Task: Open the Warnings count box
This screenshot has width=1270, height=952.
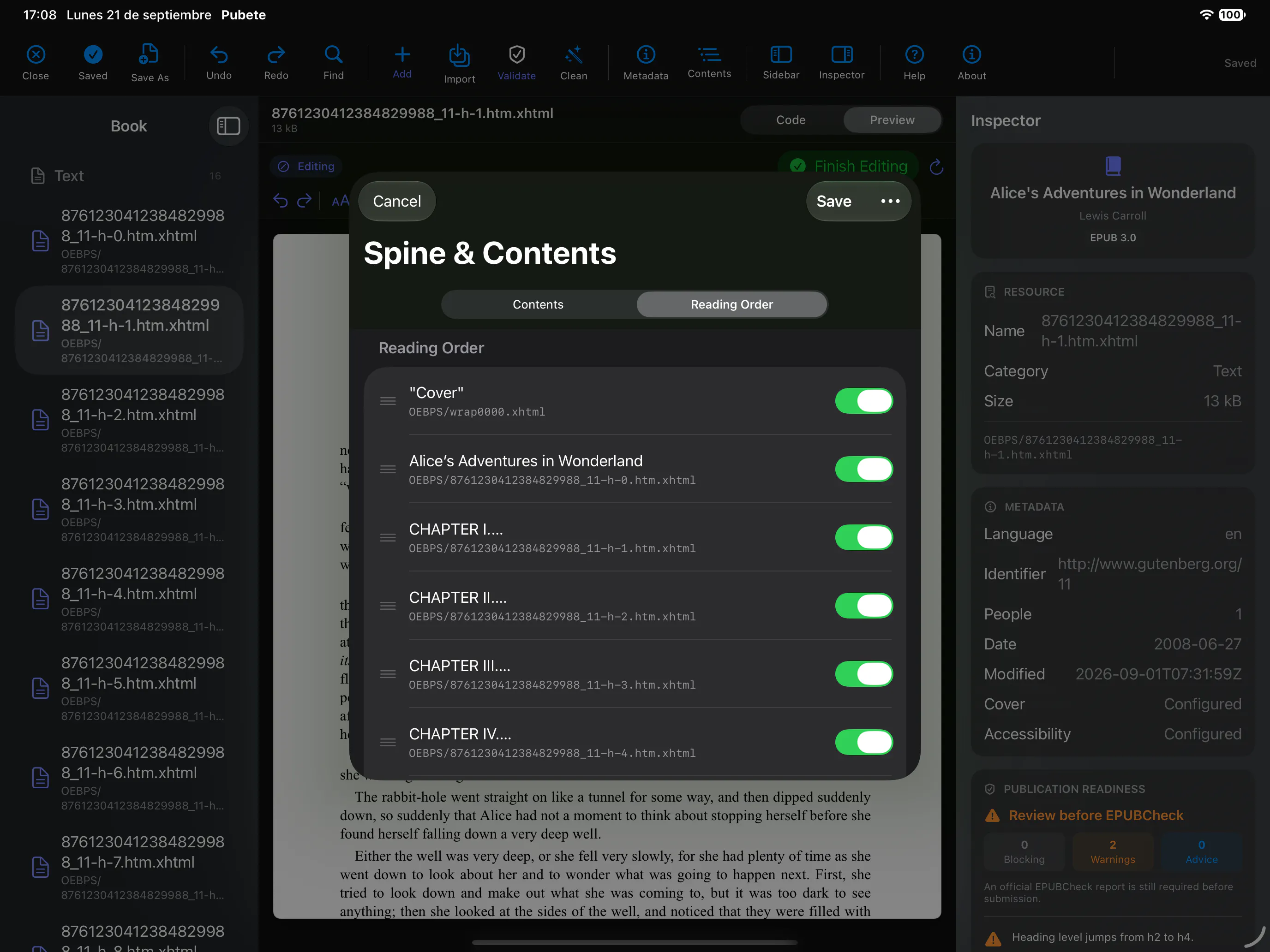Action: tap(1112, 851)
